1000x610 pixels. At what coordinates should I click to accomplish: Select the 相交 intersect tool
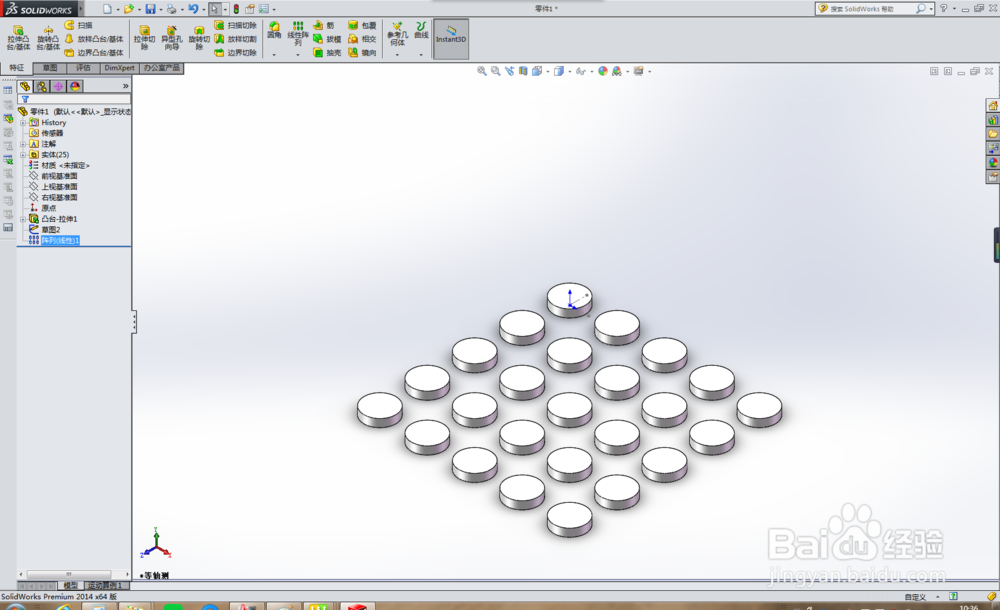tap(362, 39)
